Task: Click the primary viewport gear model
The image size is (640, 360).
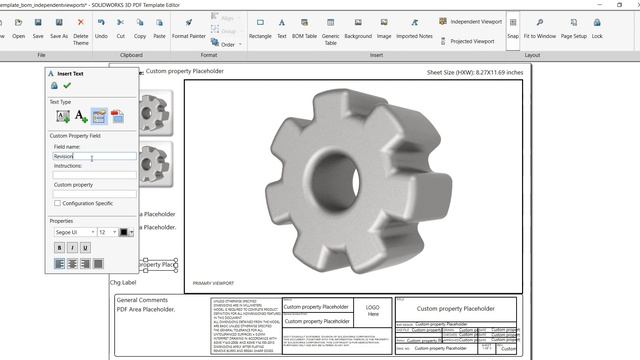Action: (x=358, y=181)
